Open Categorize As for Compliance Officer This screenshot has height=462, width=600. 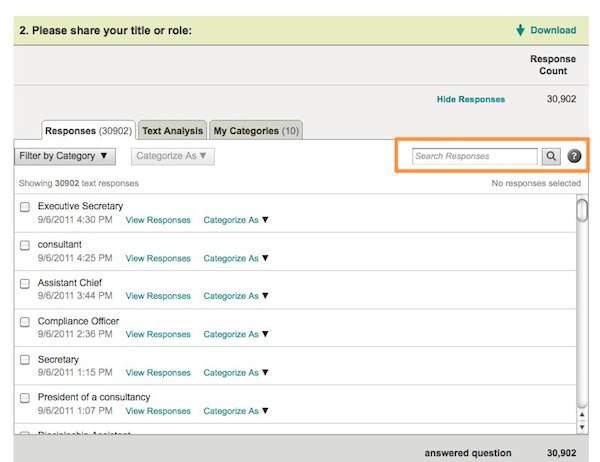pos(236,334)
